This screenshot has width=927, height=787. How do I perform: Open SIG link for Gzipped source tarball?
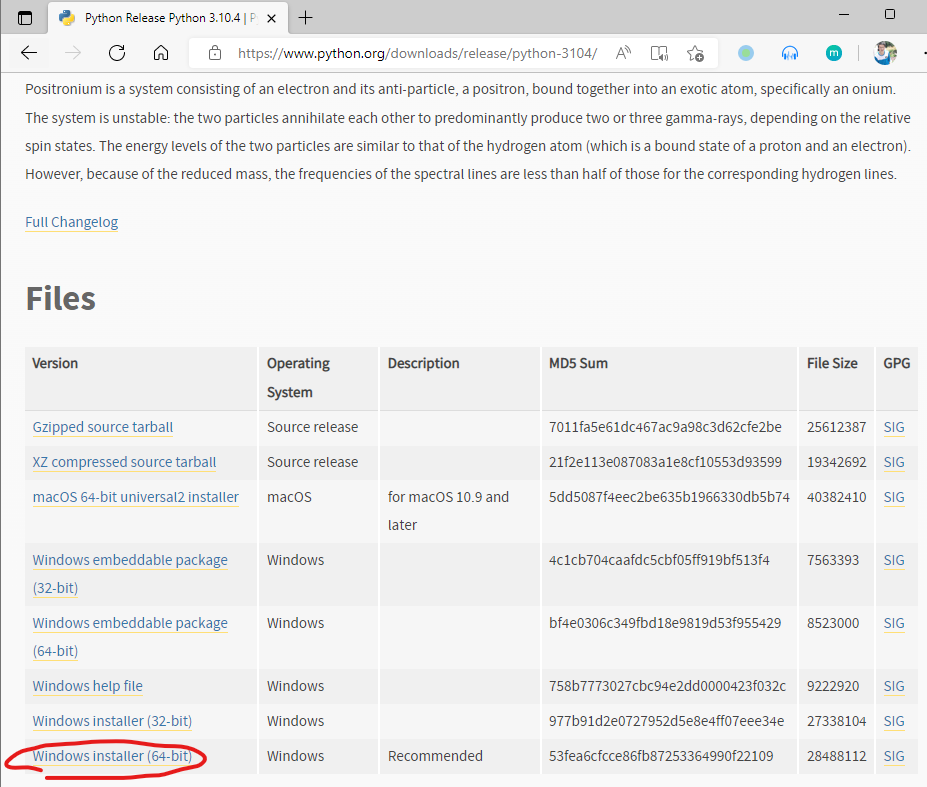pyautogui.click(x=894, y=427)
